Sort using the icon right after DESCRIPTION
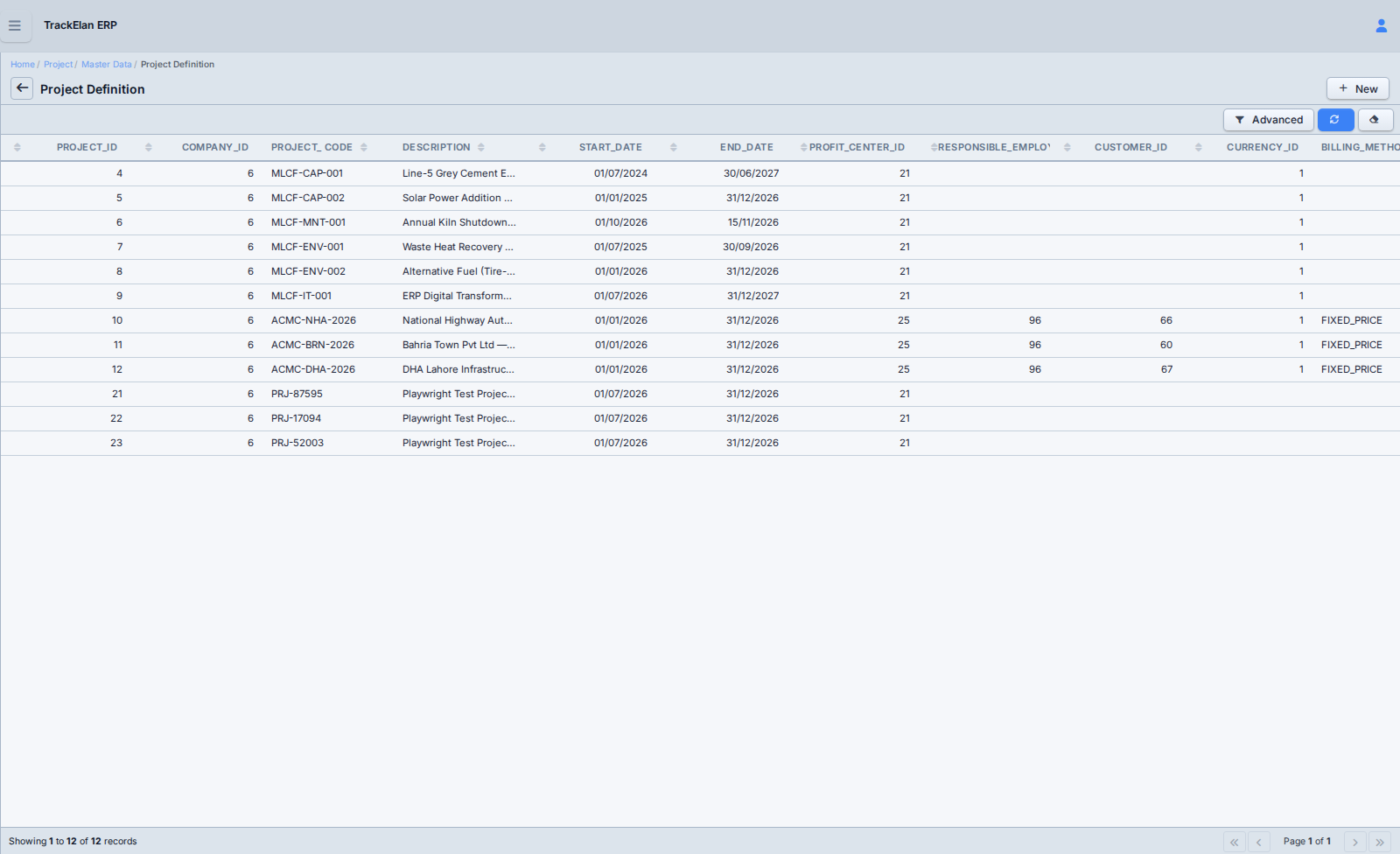1400x854 pixels. 481,147
